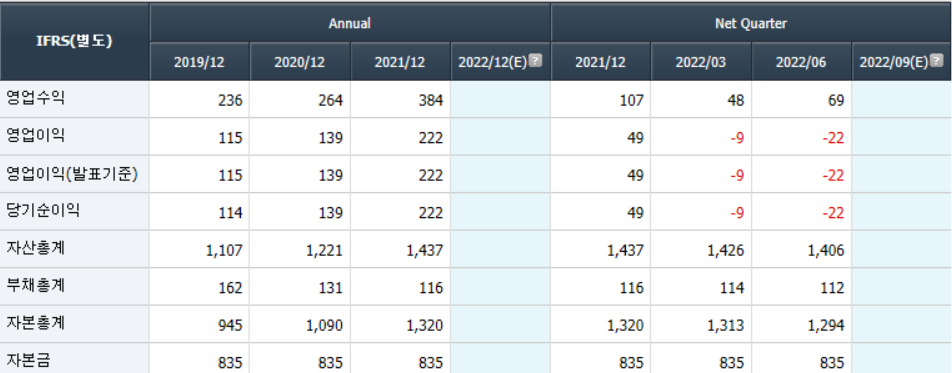Click the help icon beside 2022/12(E)
The width and height of the screenshot is (952, 373).
[535, 61]
